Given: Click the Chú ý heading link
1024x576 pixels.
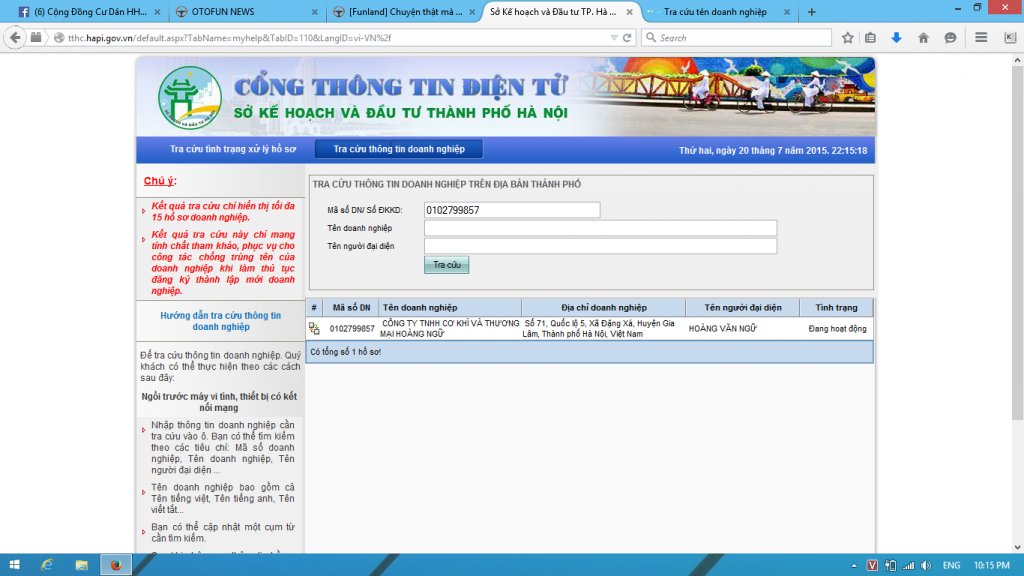Looking at the screenshot, I should coord(160,181).
